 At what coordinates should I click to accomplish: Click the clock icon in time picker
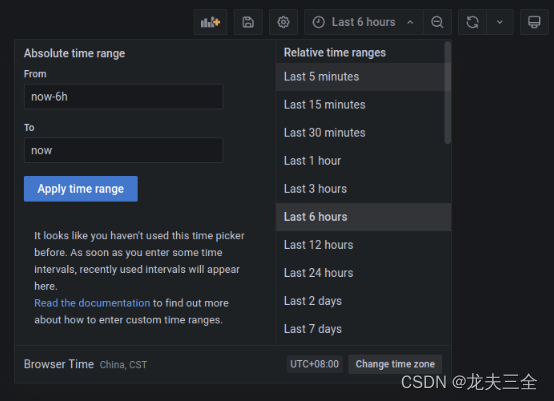coord(319,22)
